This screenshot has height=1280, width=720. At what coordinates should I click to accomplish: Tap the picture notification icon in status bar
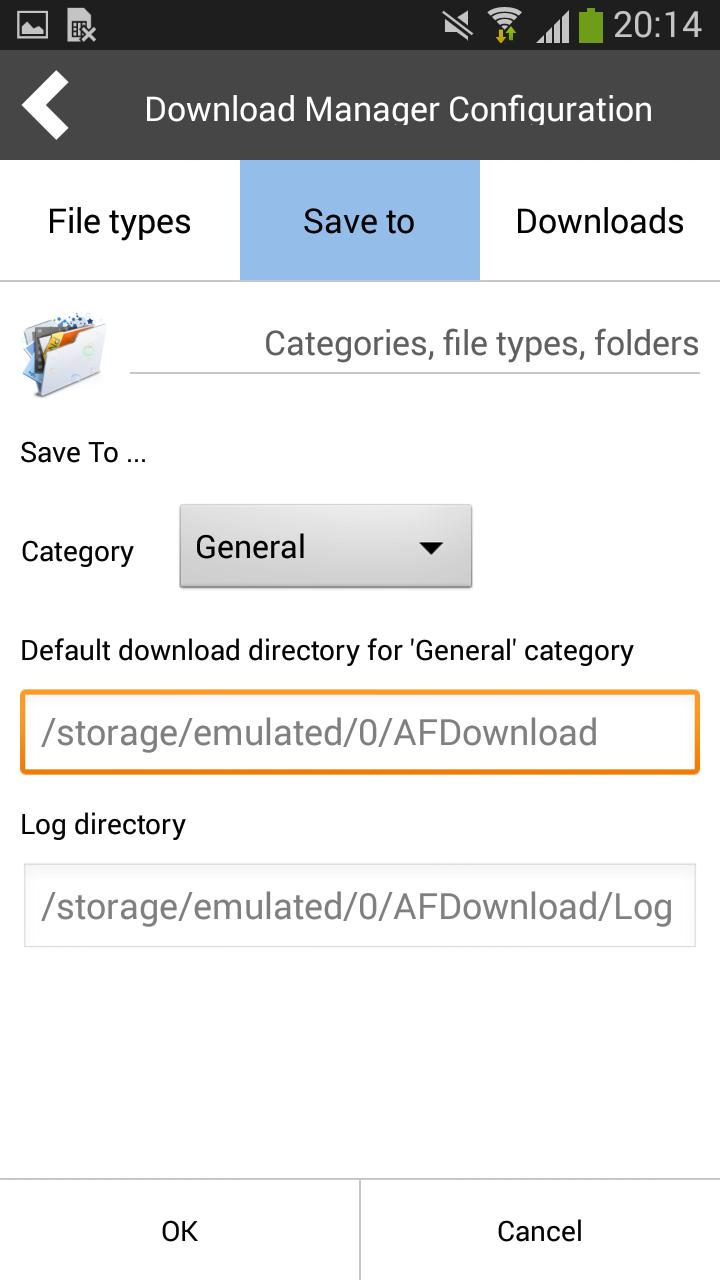click(32, 24)
